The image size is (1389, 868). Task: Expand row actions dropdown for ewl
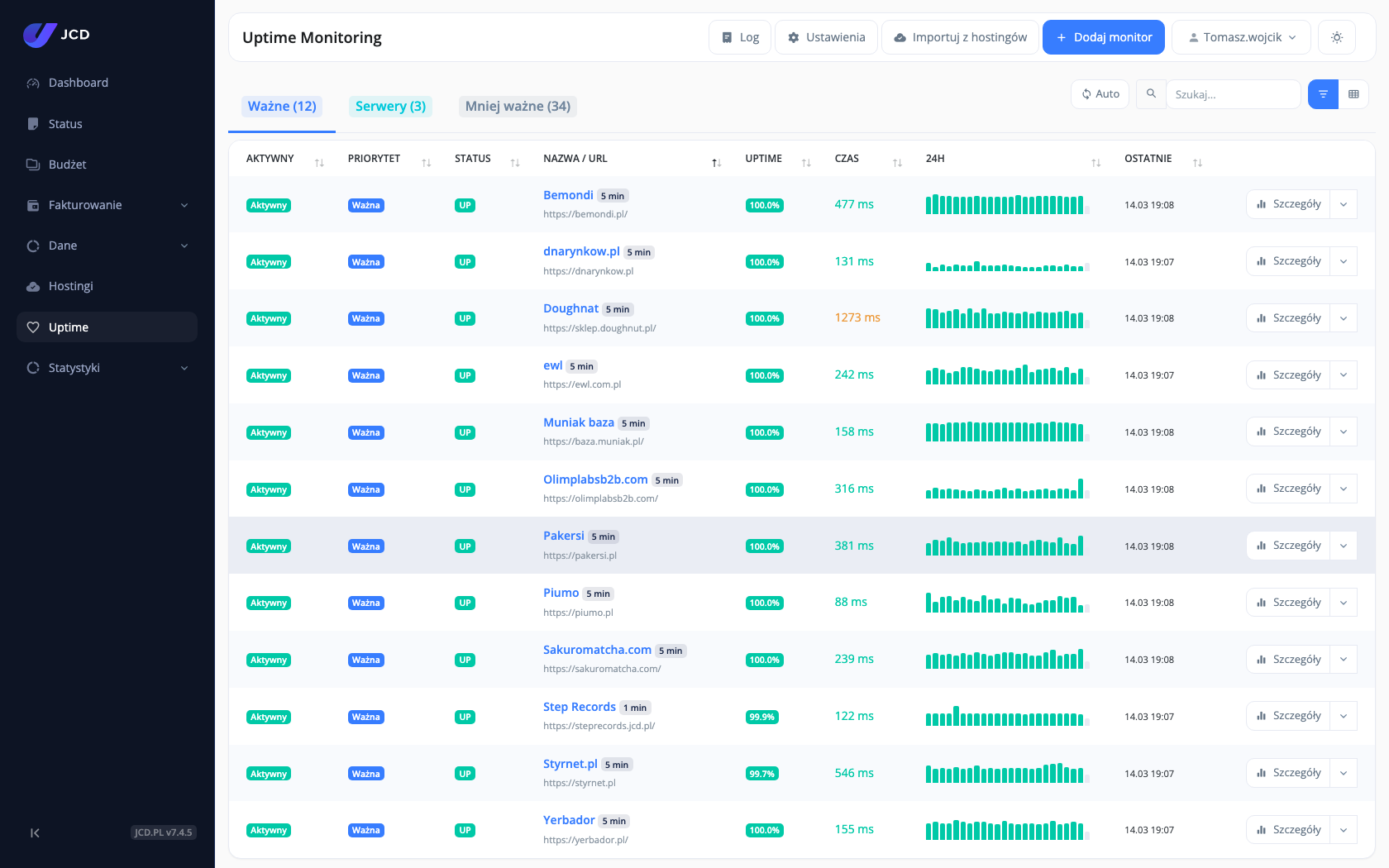pos(1344,375)
